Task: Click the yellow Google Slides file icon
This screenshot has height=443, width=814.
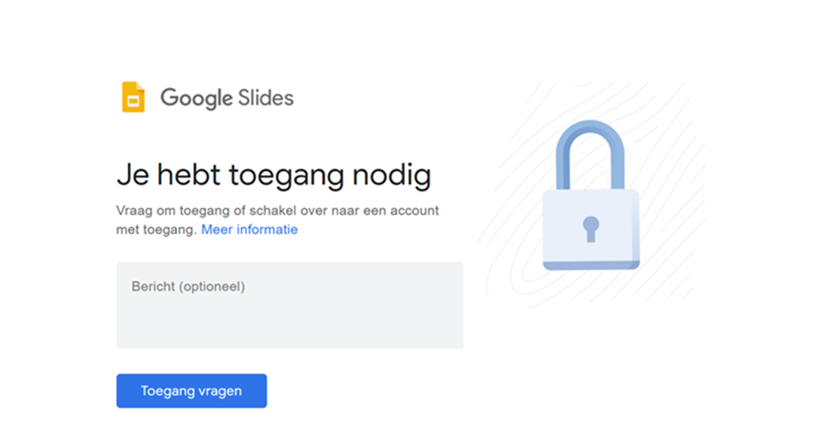Action: 133,97
